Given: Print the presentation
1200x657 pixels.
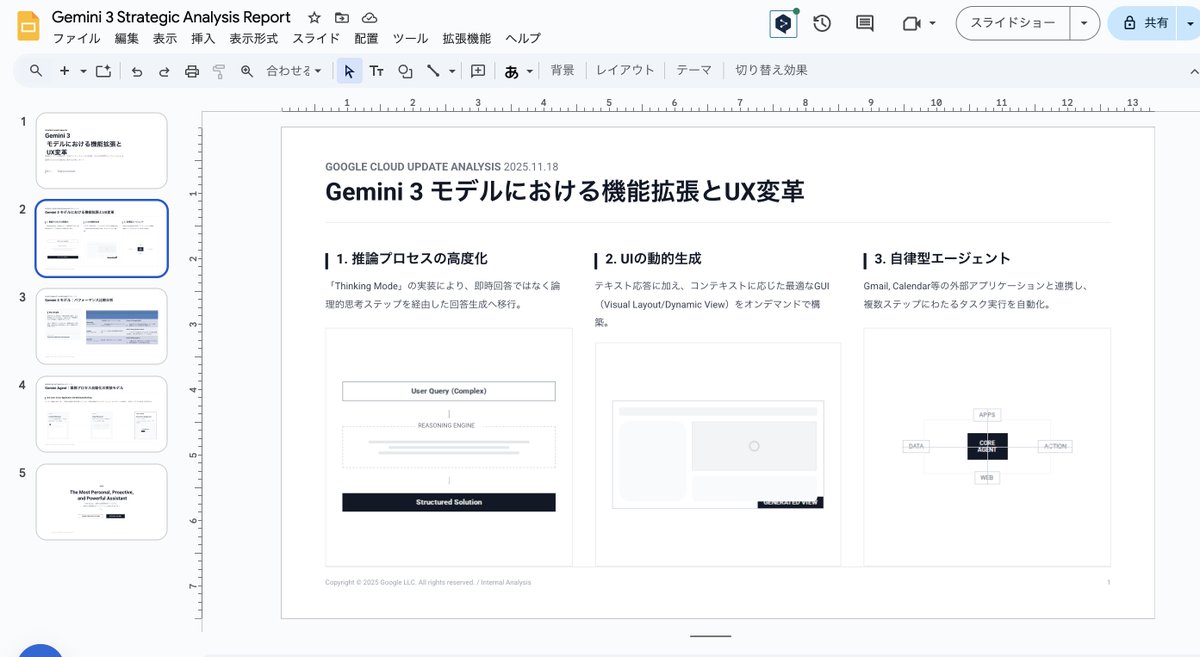Looking at the screenshot, I should pyautogui.click(x=192, y=71).
